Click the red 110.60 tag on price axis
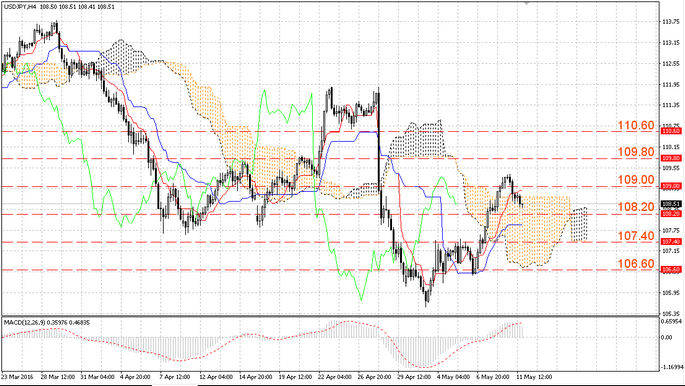 pos(671,131)
